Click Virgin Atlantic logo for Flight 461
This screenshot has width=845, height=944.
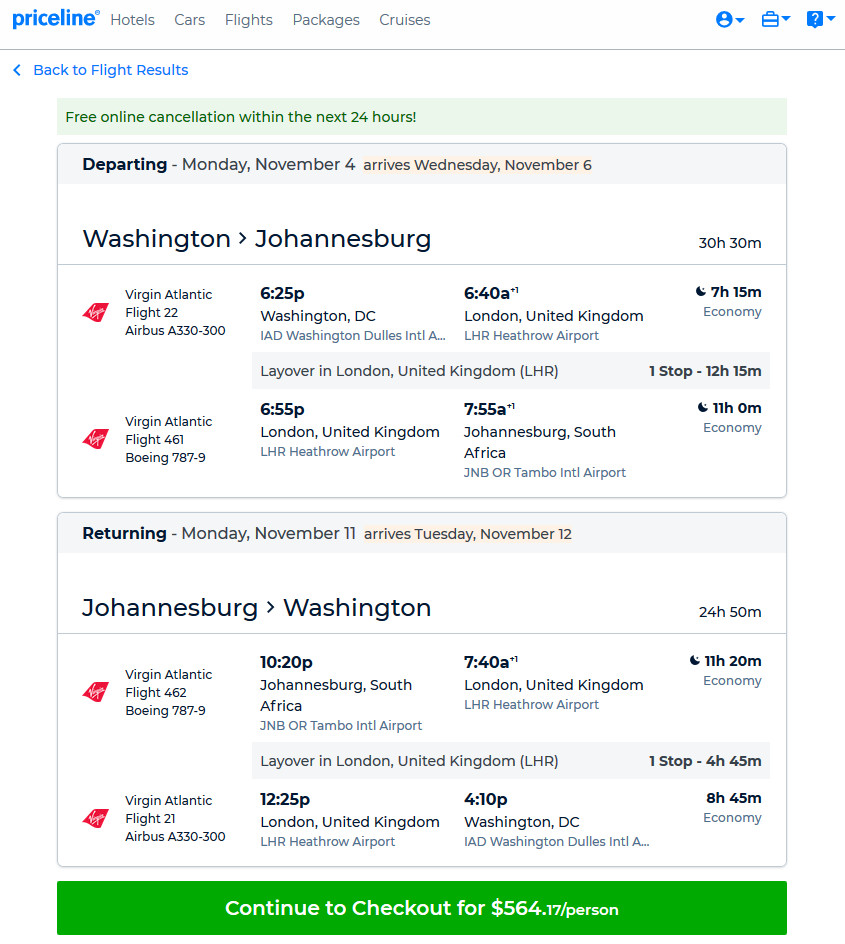click(x=96, y=439)
